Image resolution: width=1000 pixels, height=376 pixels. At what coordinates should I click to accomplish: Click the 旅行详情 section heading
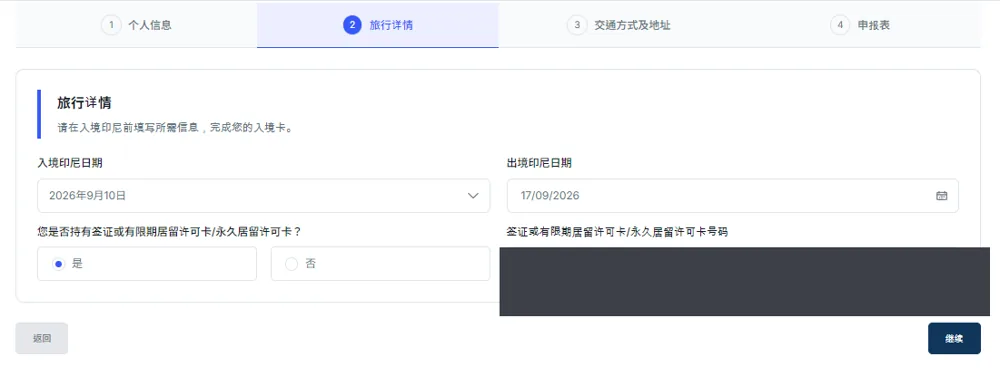click(x=84, y=103)
